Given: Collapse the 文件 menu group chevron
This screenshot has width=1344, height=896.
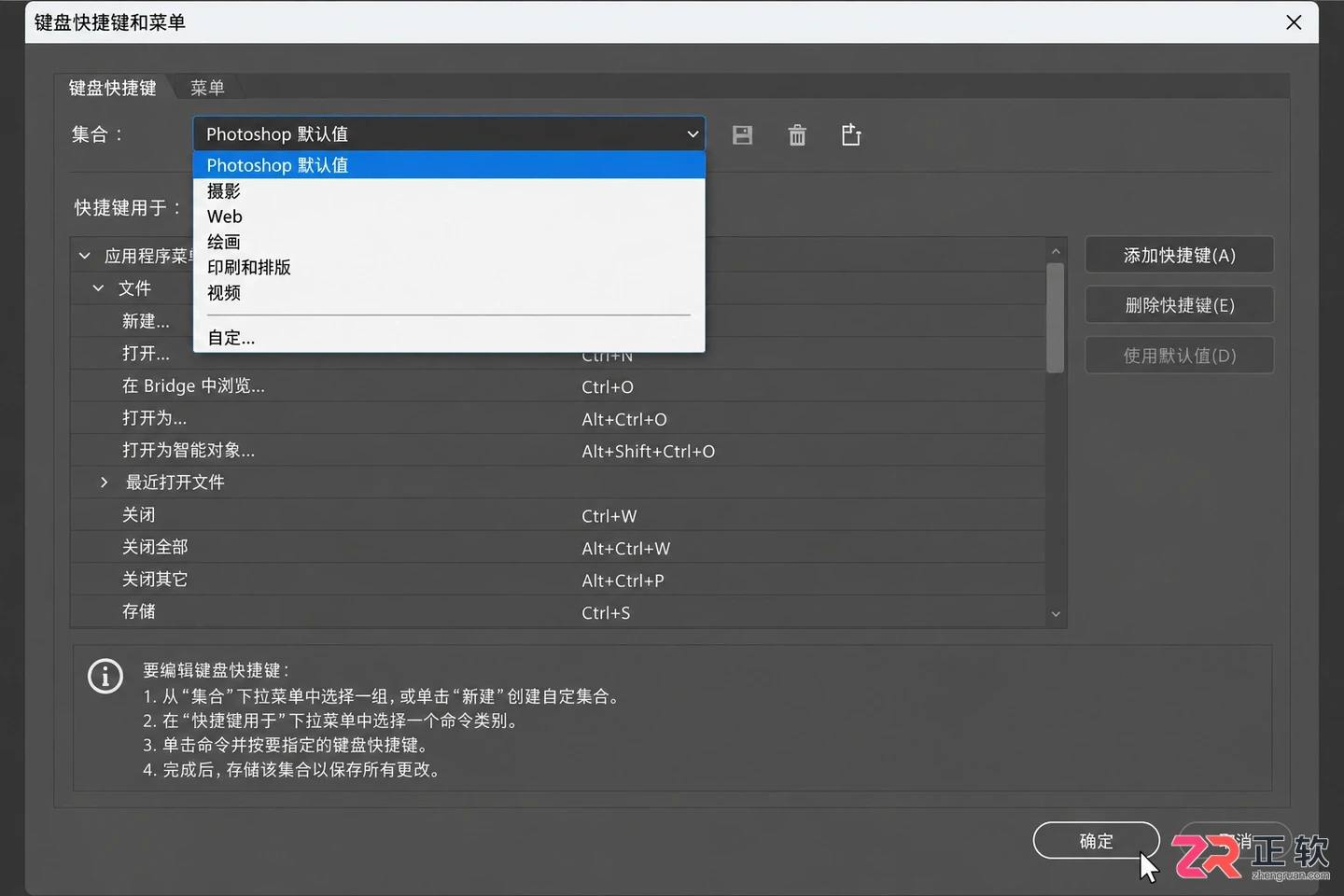Looking at the screenshot, I should click(x=98, y=288).
